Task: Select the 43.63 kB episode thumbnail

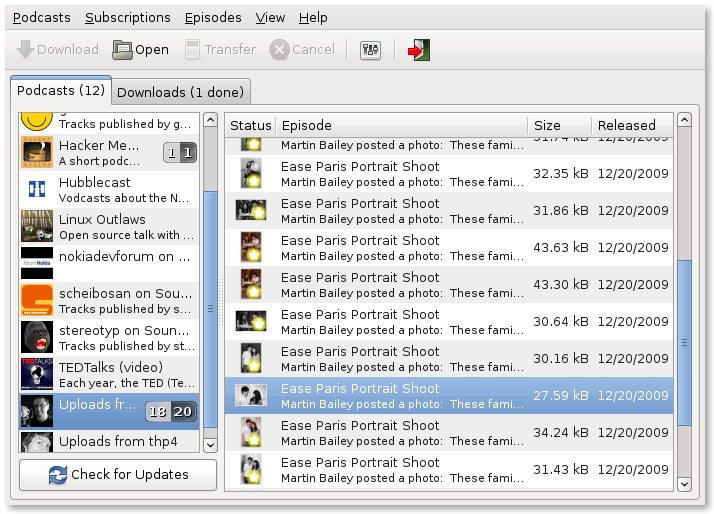Action: point(250,248)
